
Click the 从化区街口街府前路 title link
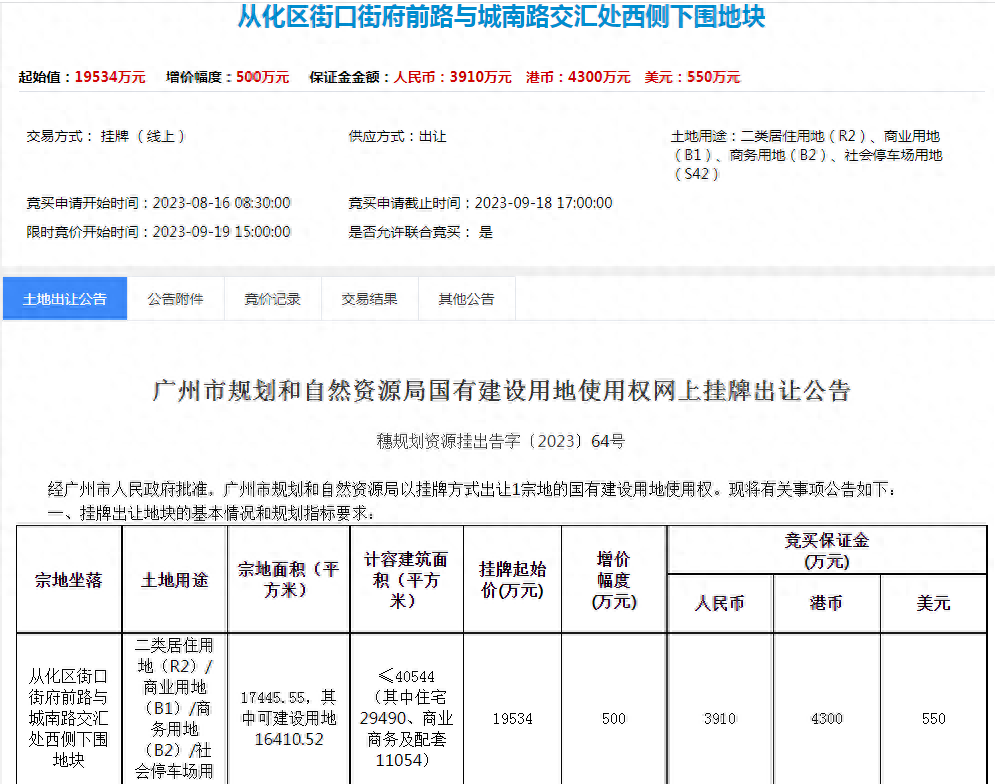[x=497, y=17]
